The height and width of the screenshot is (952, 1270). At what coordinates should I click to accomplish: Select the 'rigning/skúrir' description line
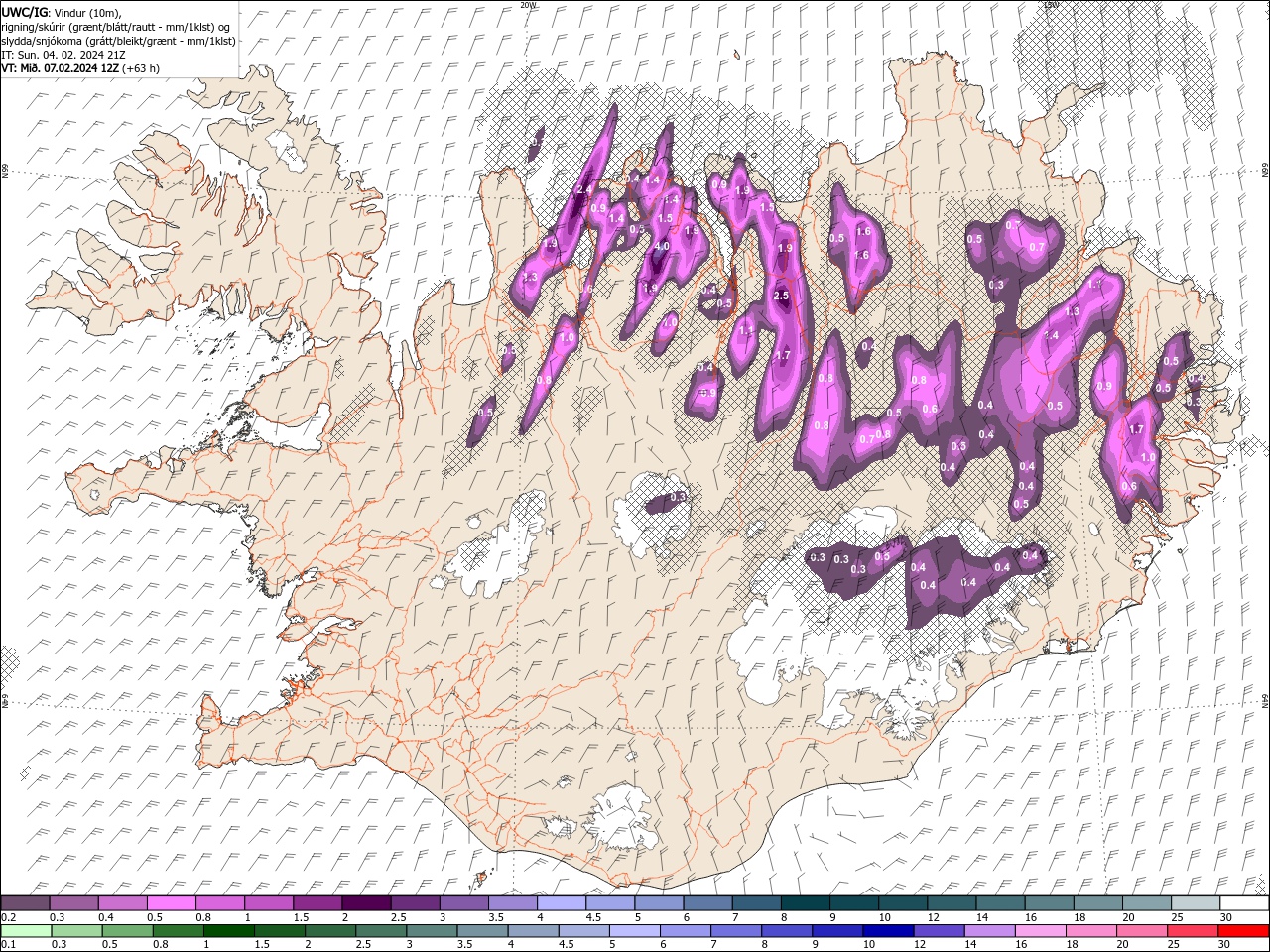(x=117, y=26)
